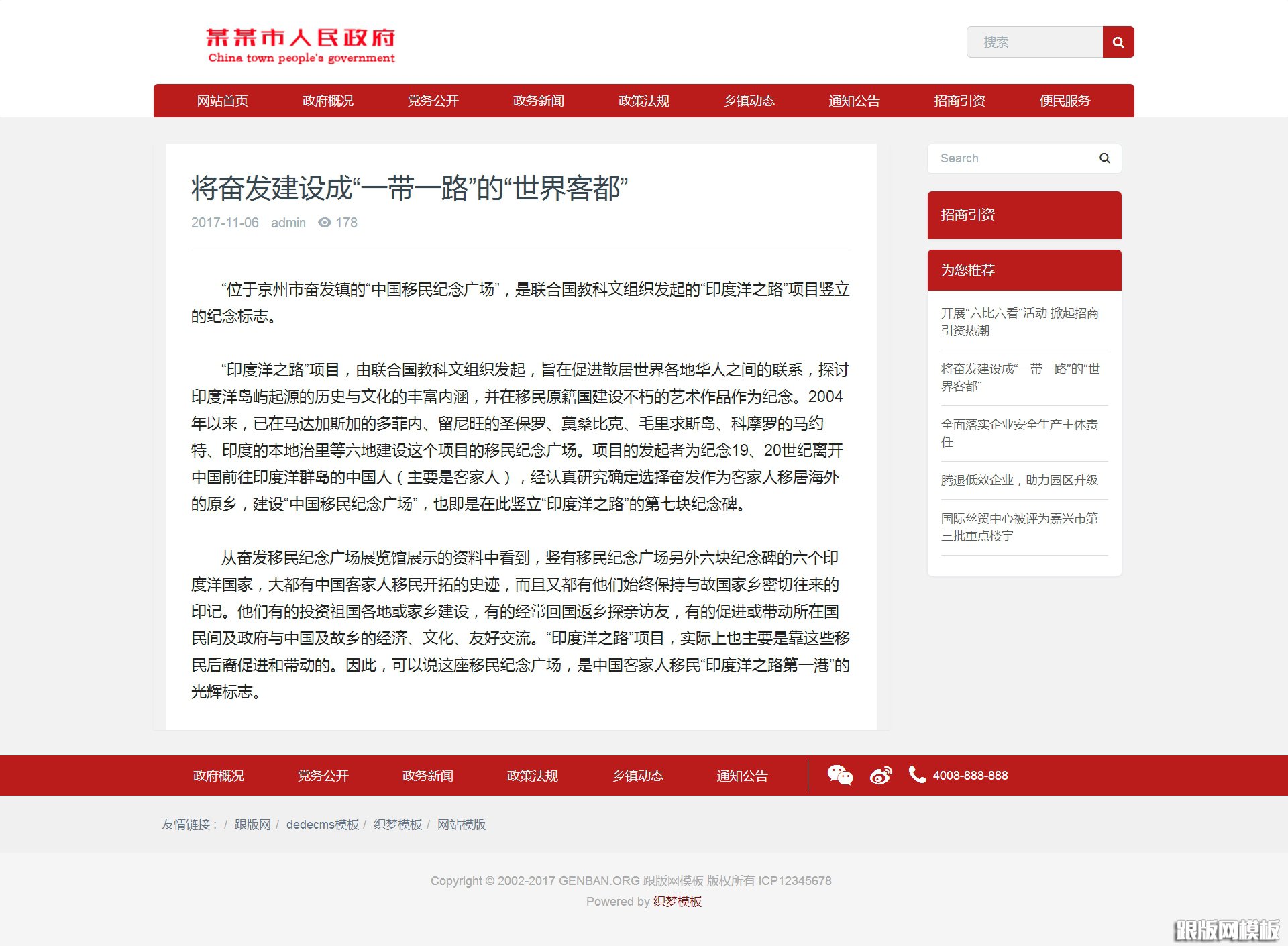Click the sidebar search magnifier icon
Screen dimensions: 1288x946
pyautogui.click(x=1104, y=158)
